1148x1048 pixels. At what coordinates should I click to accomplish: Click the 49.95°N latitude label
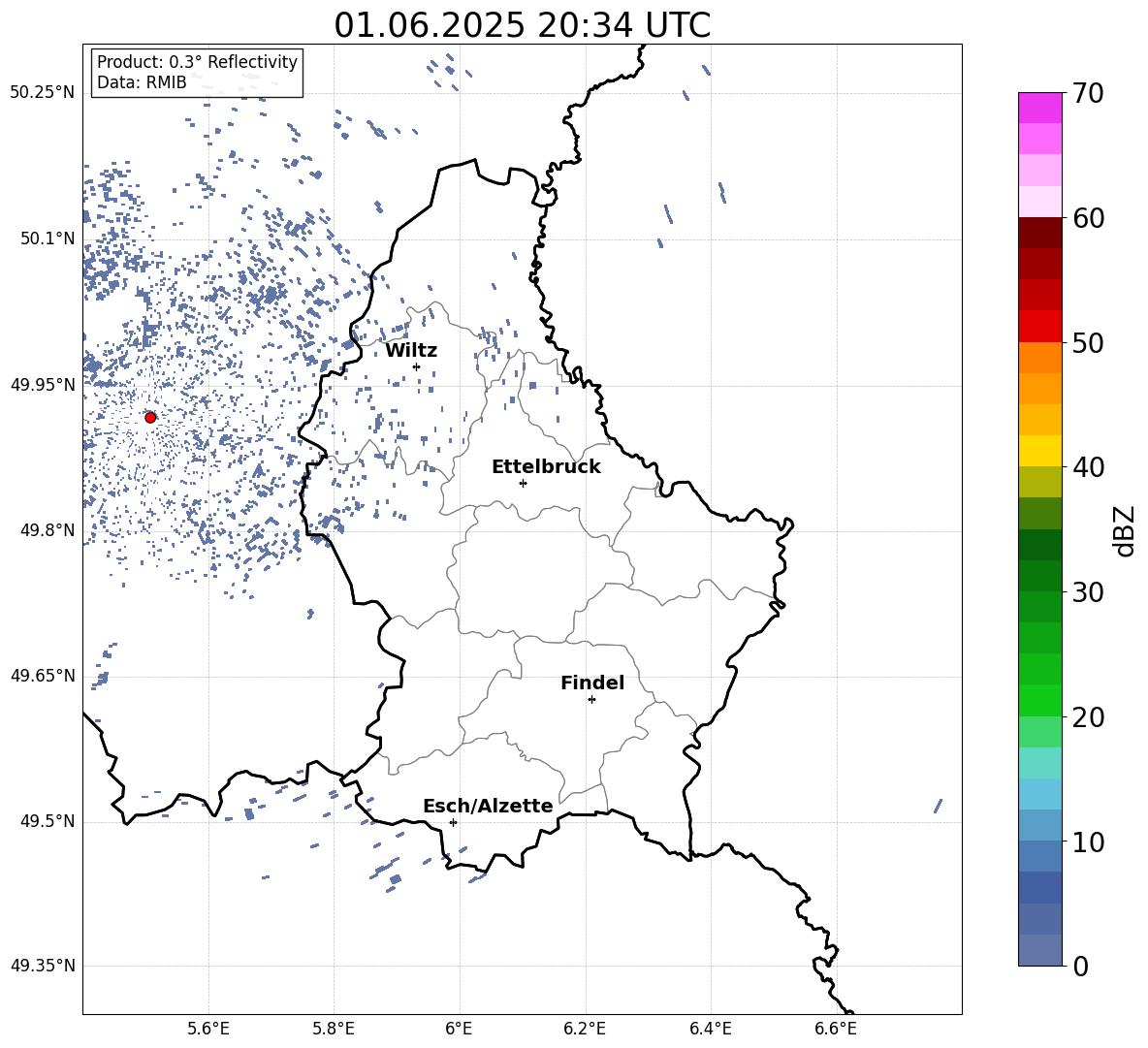coord(43,384)
